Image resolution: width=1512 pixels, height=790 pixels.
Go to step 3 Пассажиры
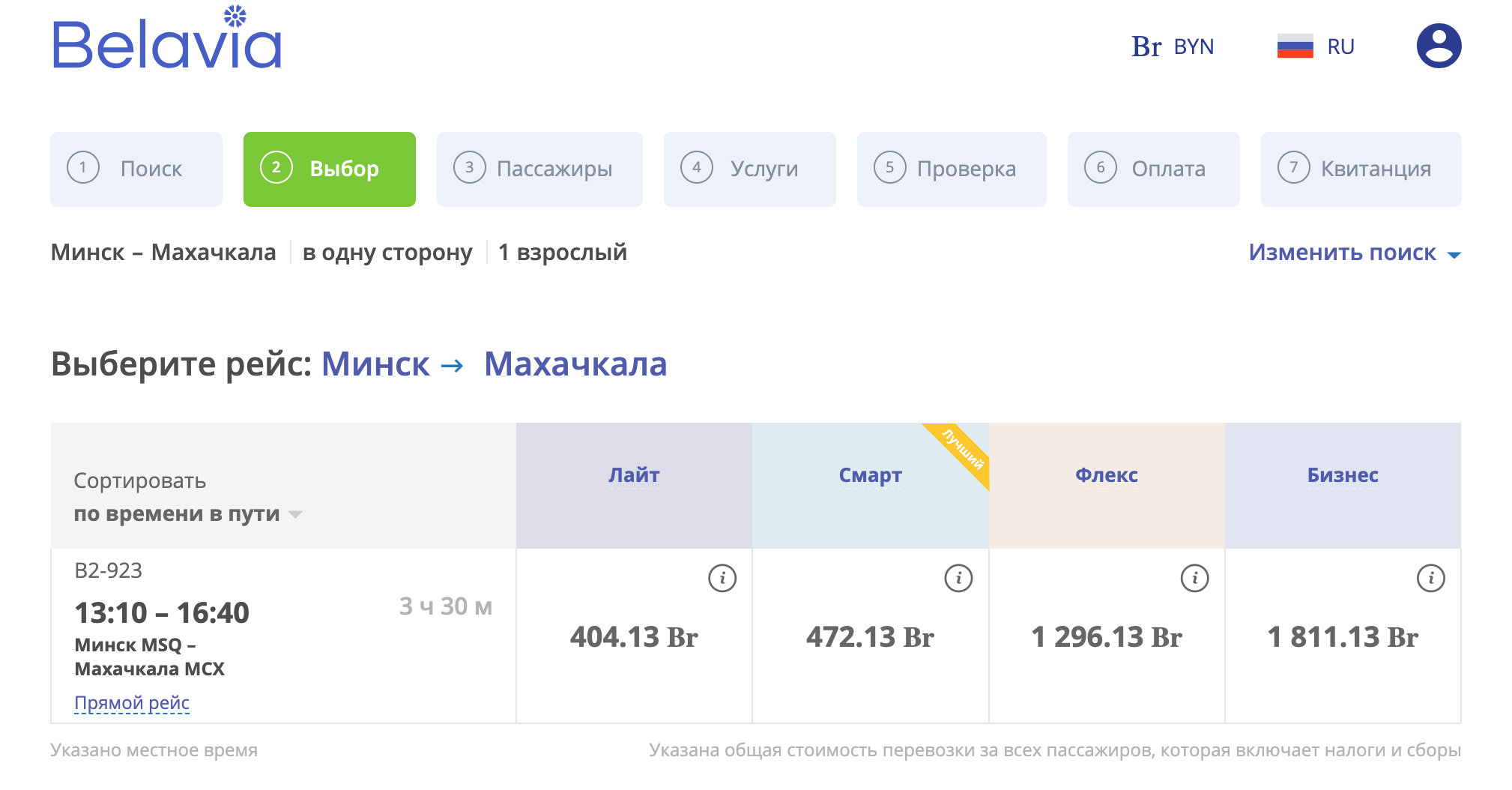539,169
